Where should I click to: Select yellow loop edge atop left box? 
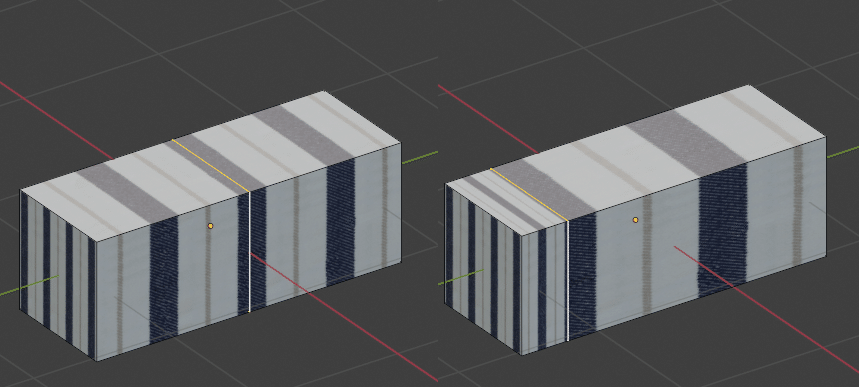point(211,166)
